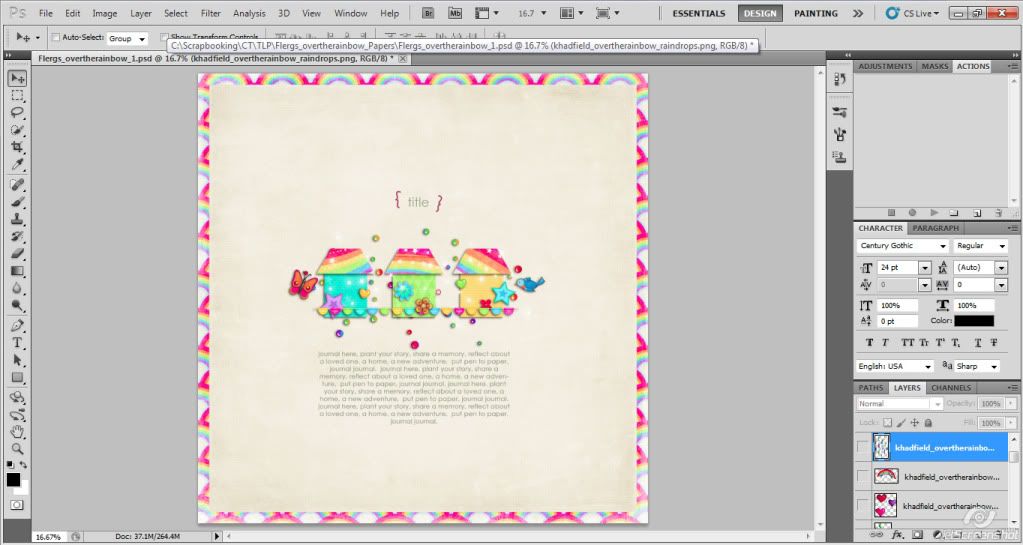Switch to the Channels tab
The height and width of the screenshot is (545, 1023).
click(x=950, y=388)
